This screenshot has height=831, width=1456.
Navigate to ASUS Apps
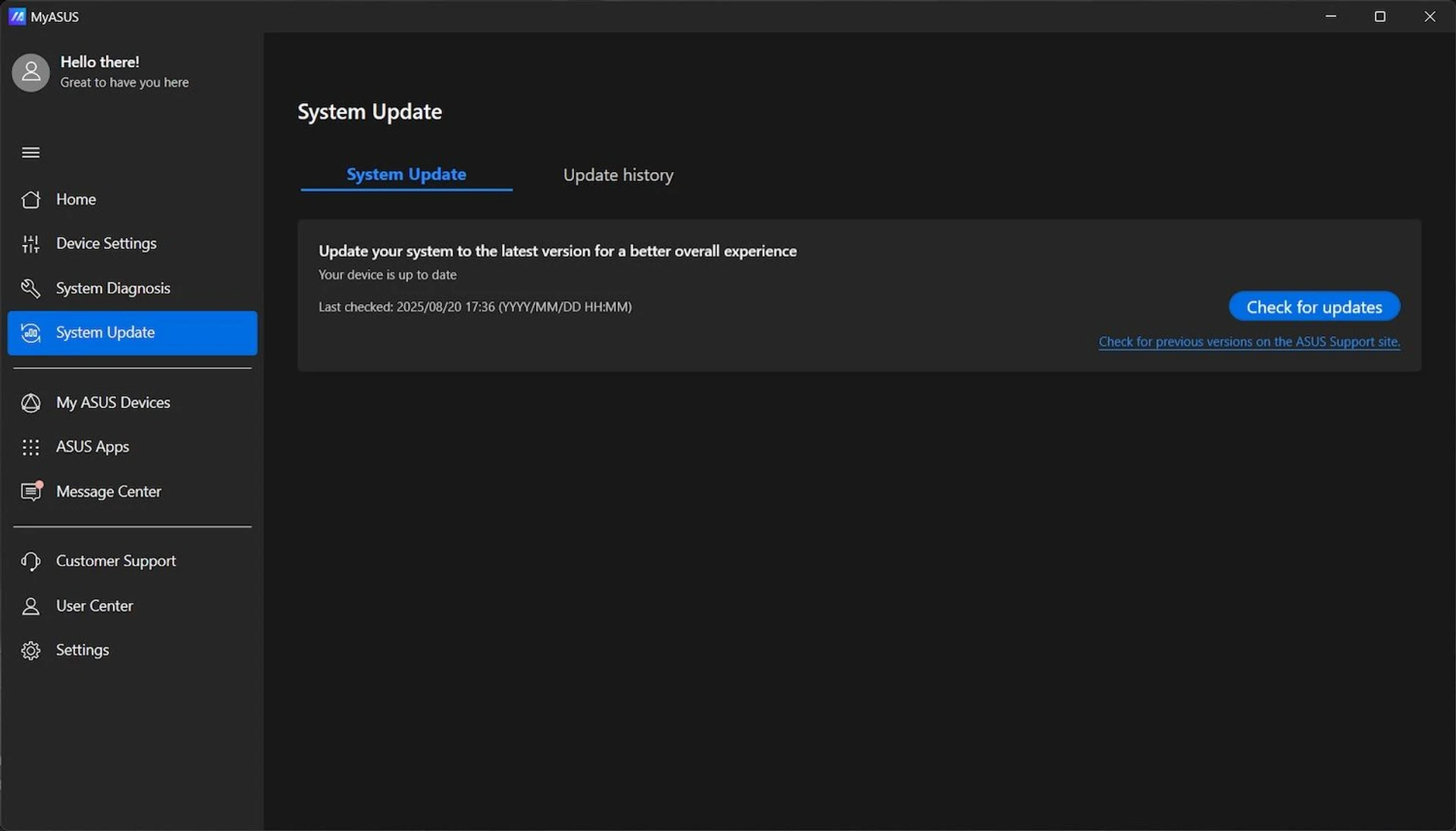click(x=132, y=447)
